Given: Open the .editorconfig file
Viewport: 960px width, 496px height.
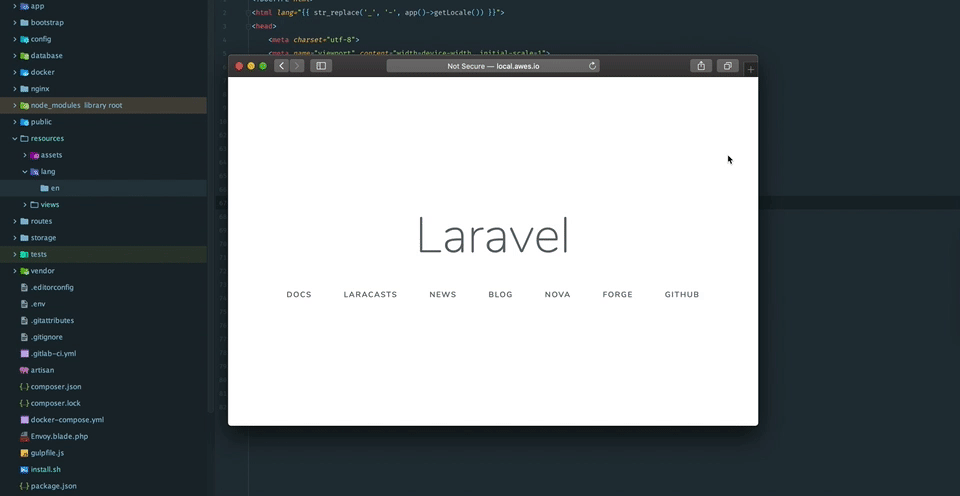Looking at the screenshot, I should point(52,287).
